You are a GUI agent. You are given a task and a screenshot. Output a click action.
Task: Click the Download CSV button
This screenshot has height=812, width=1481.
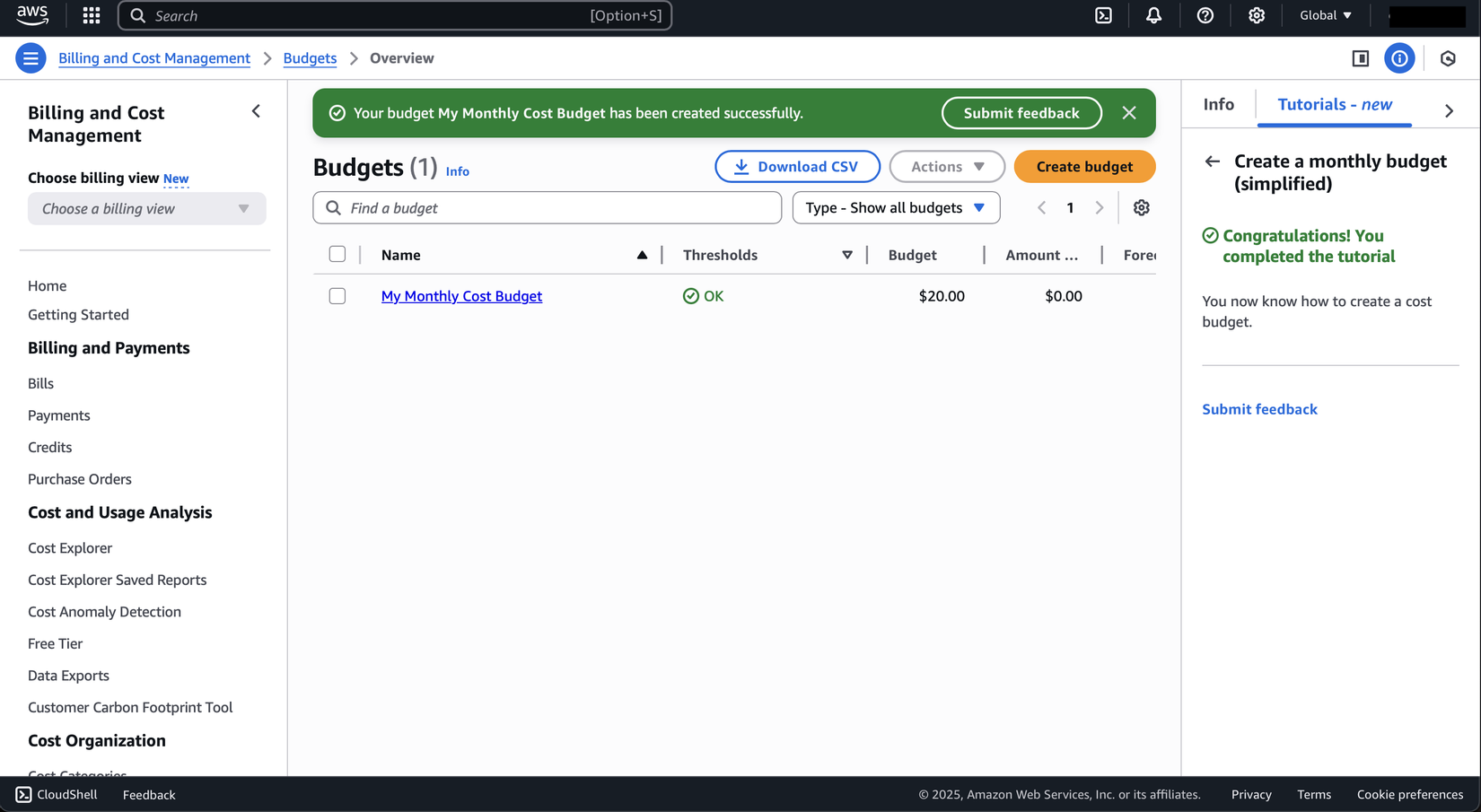coord(797,166)
